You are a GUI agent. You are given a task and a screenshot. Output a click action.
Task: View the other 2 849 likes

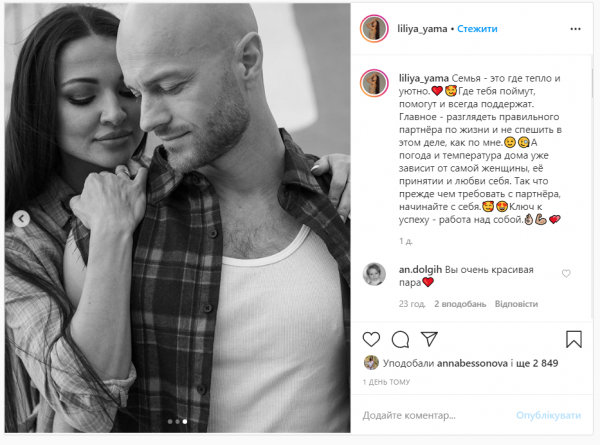pyautogui.click(x=537, y=363)
